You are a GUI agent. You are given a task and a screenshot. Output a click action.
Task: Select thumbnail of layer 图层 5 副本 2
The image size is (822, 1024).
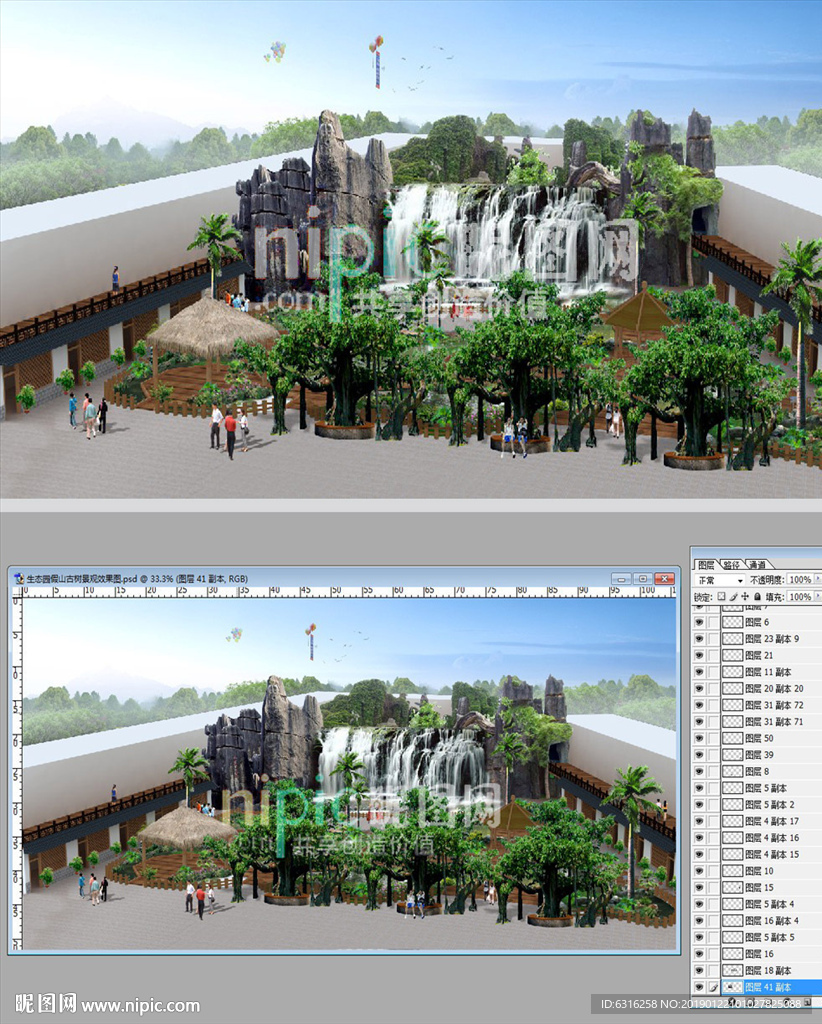[x=733, y=805]
